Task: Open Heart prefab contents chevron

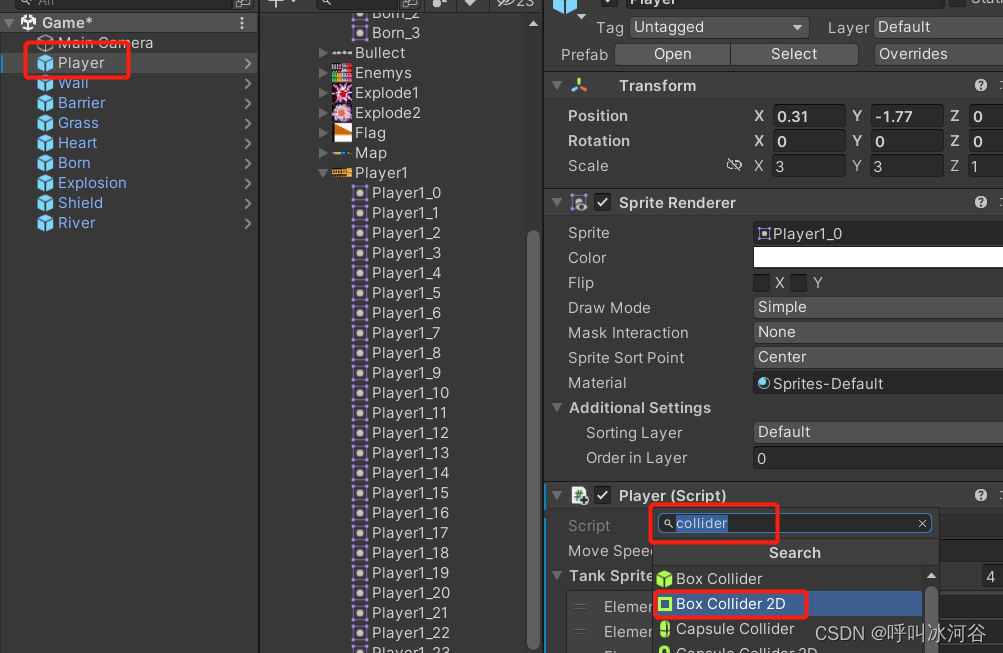Action: tap(248, 143)
